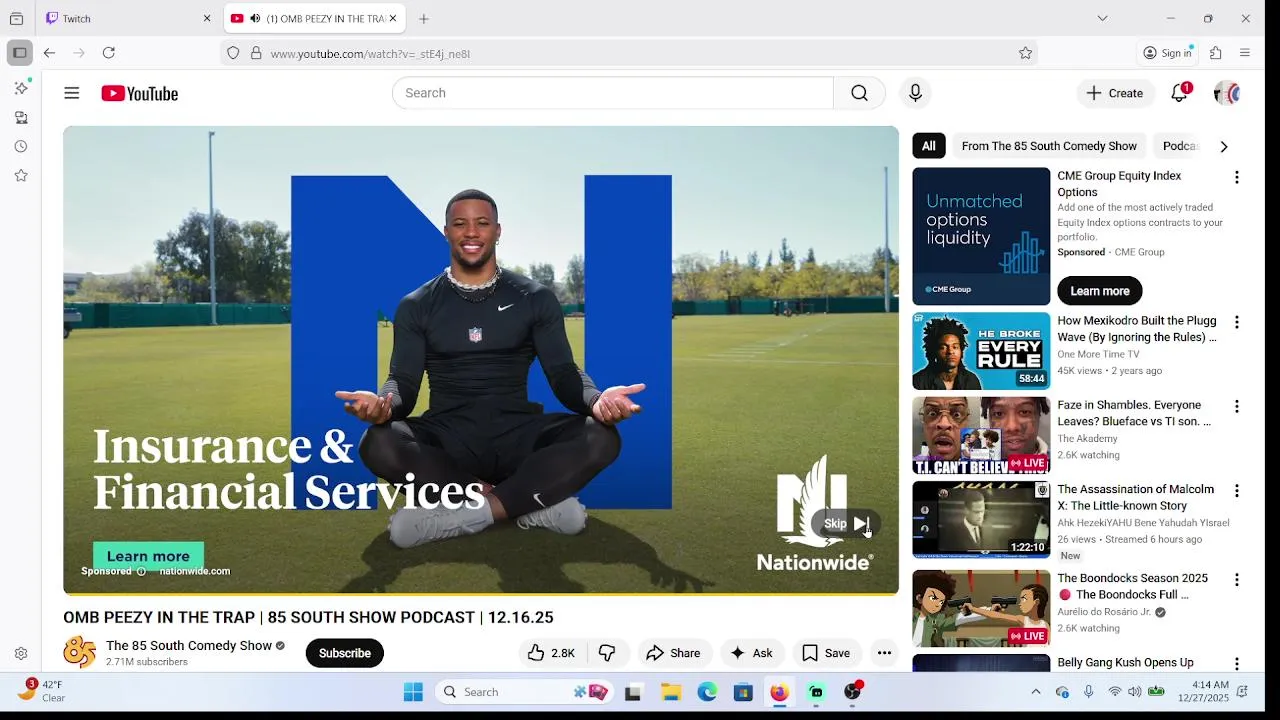This screenshot has height=720, width=1280.
Task: Visit nationwide.com sponsor link
Action: (x=195, y=571)
